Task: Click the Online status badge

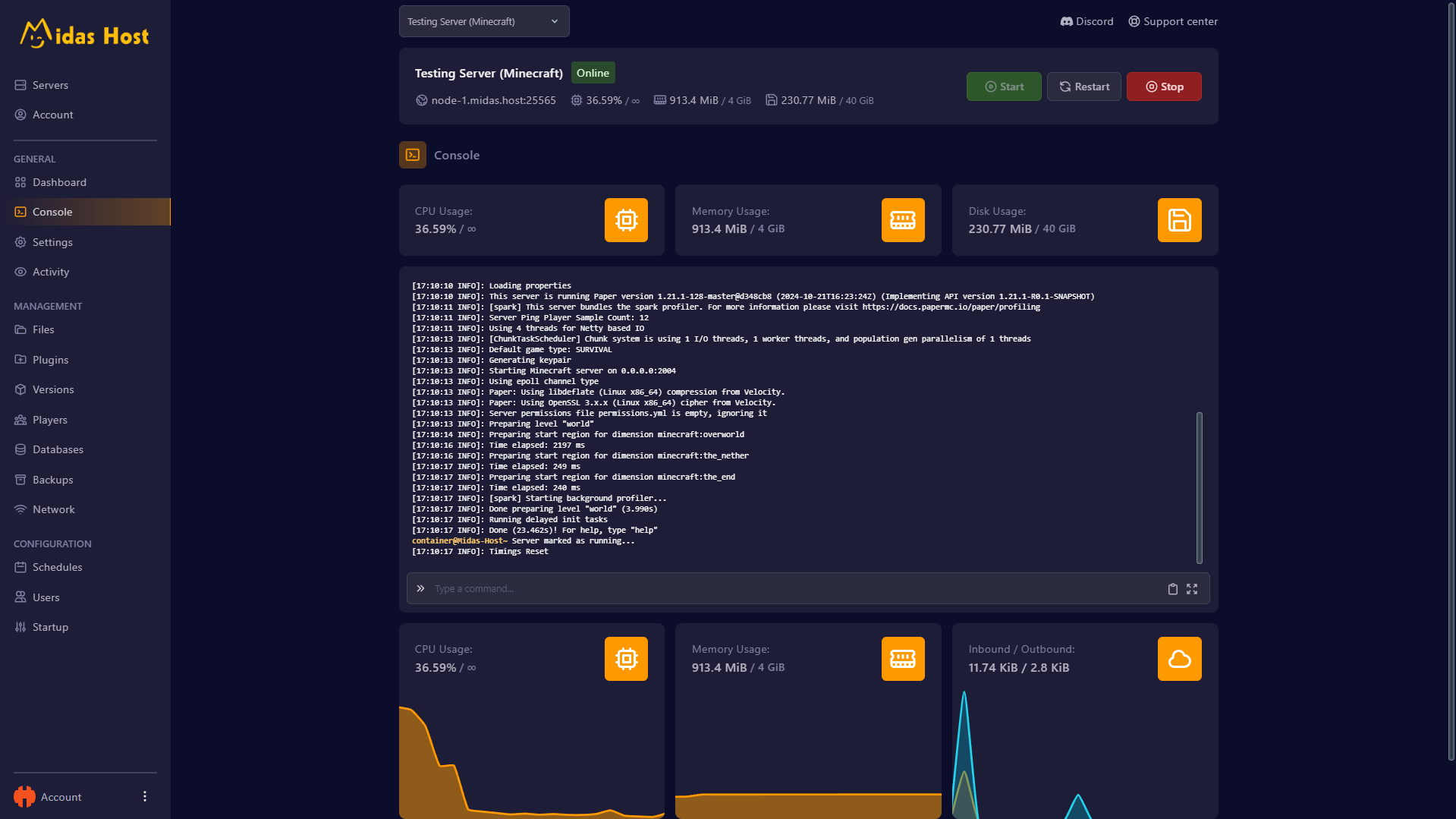Action: click(x=593, y=73)
